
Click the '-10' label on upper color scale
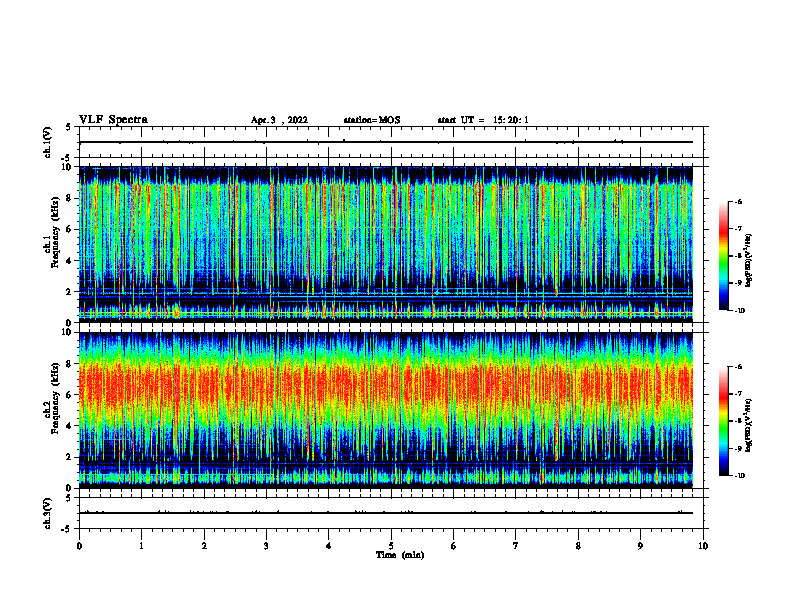[739, 311]
